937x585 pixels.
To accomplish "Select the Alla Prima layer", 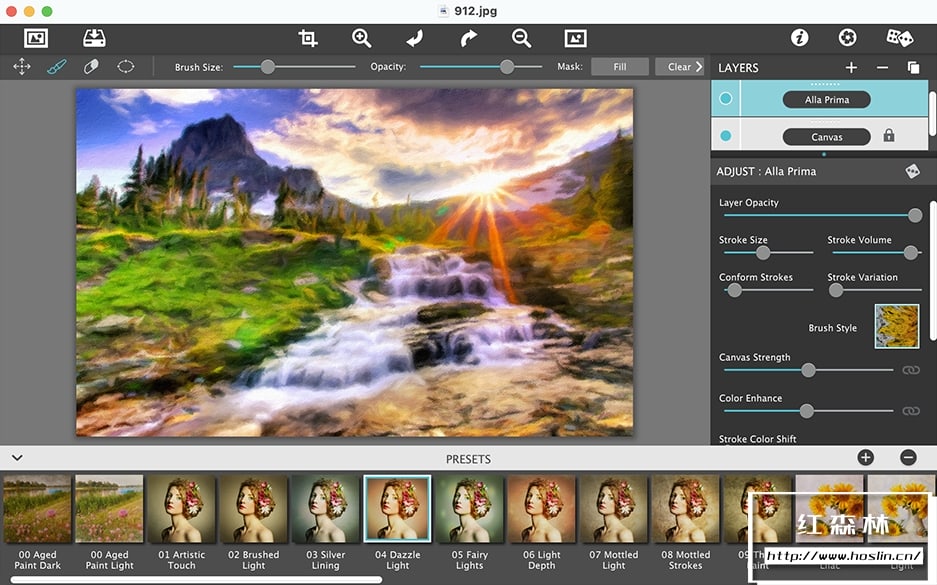I will tap(826, 100).
